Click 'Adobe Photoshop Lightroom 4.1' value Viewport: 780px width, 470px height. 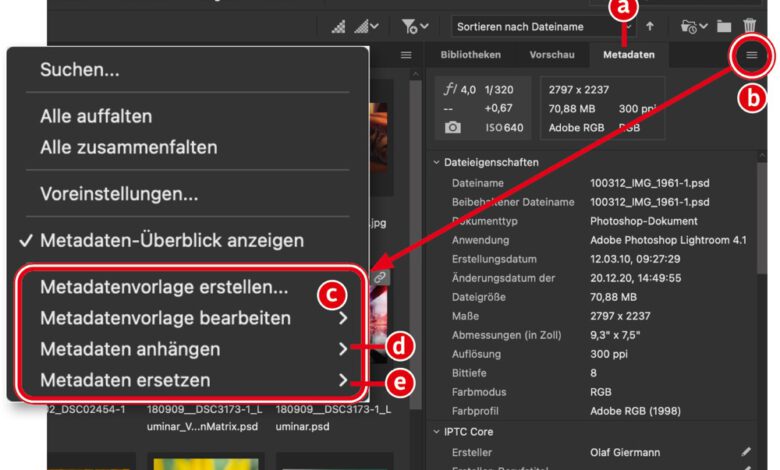(668, 240)
